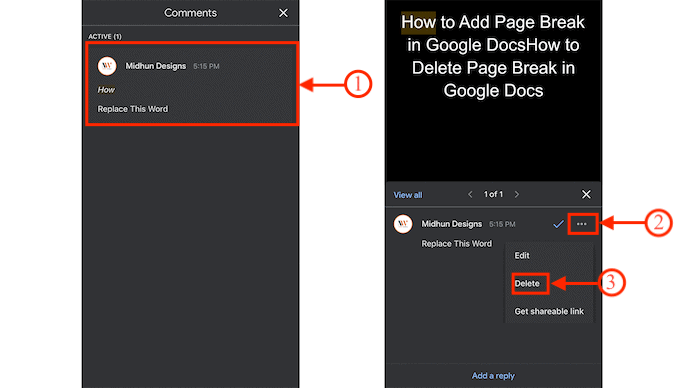Click Midhun Designs name in thread popup
The height and width of the screenshot is (388, 690).
[x=451, y=224]
